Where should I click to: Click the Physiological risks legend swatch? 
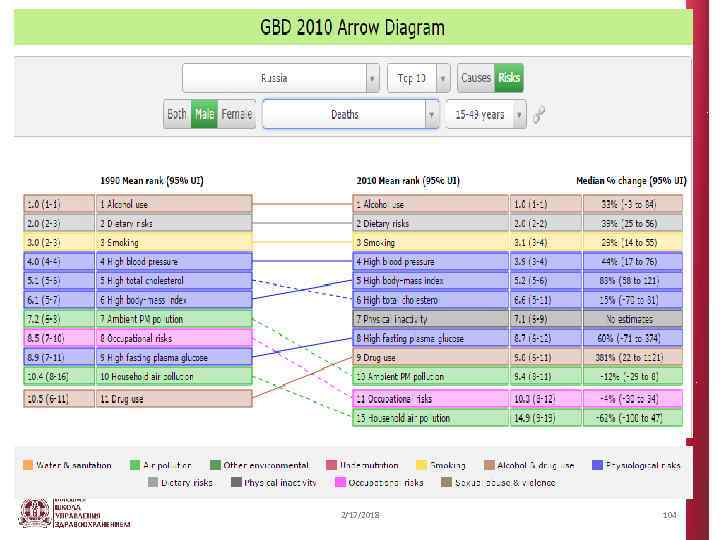click(x=597, y=465)
